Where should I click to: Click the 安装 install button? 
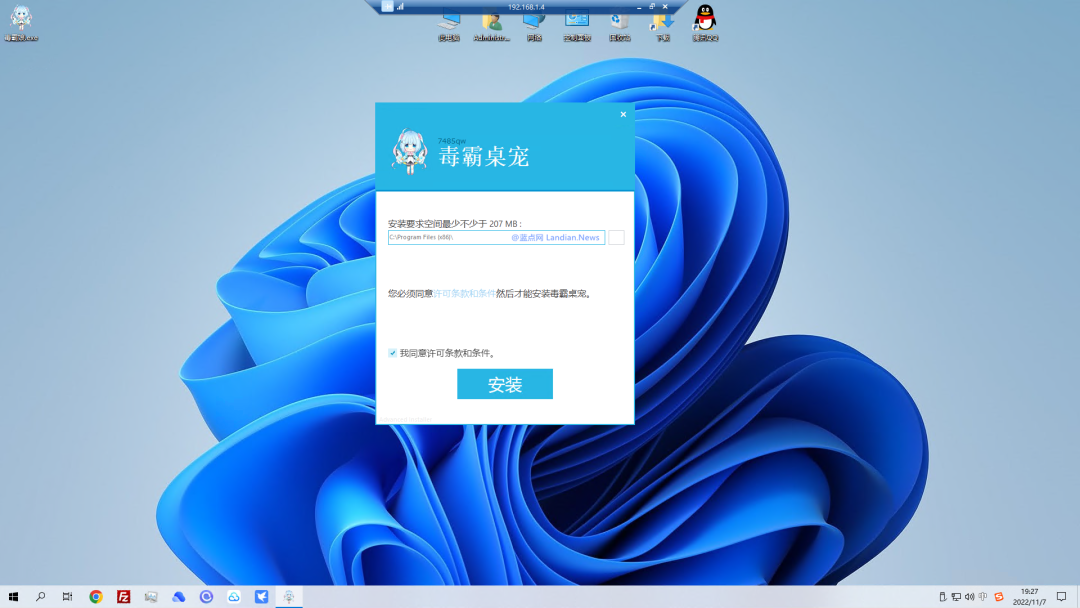505,384
